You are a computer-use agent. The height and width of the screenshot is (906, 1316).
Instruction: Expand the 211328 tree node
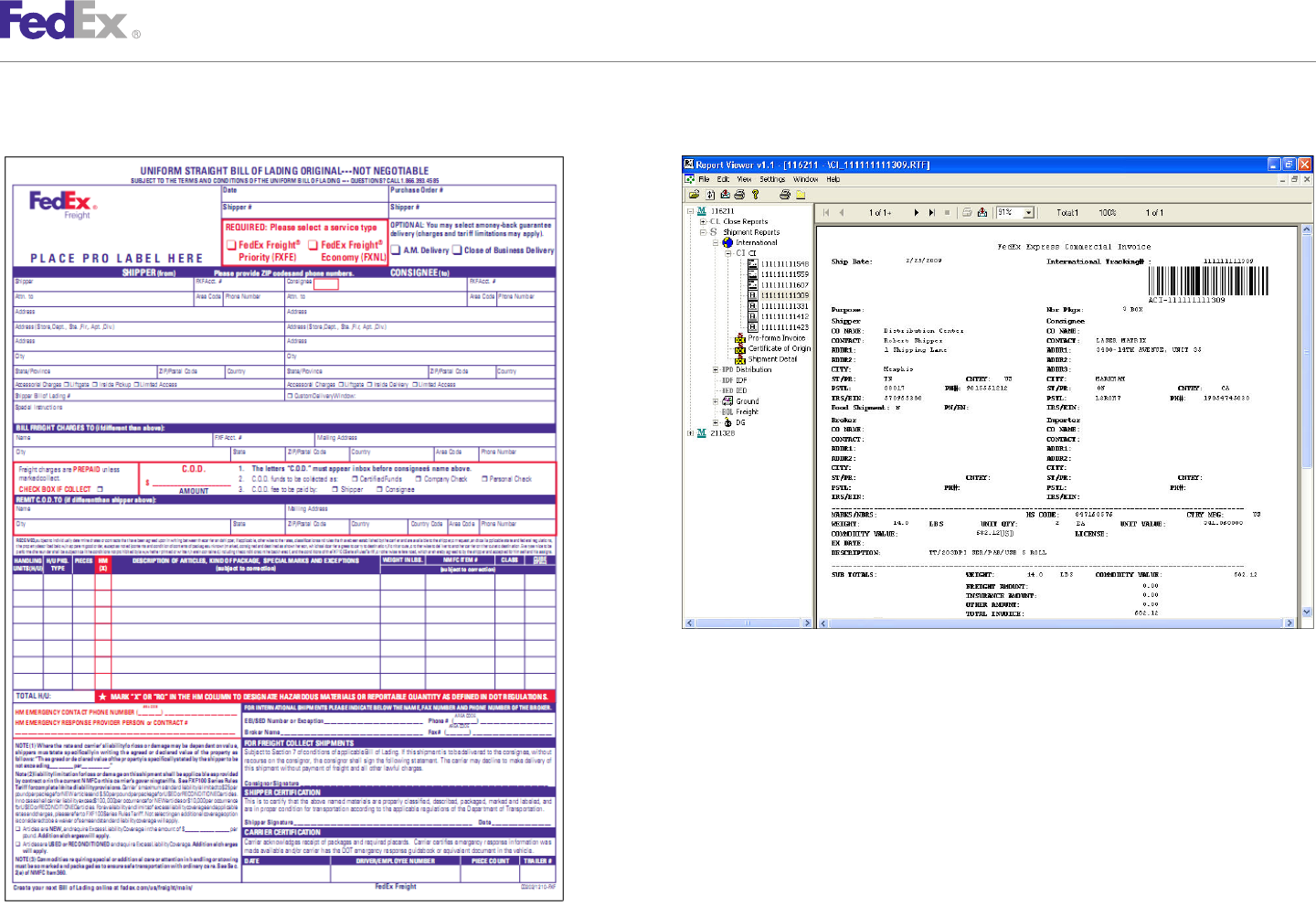coord(691,433)
